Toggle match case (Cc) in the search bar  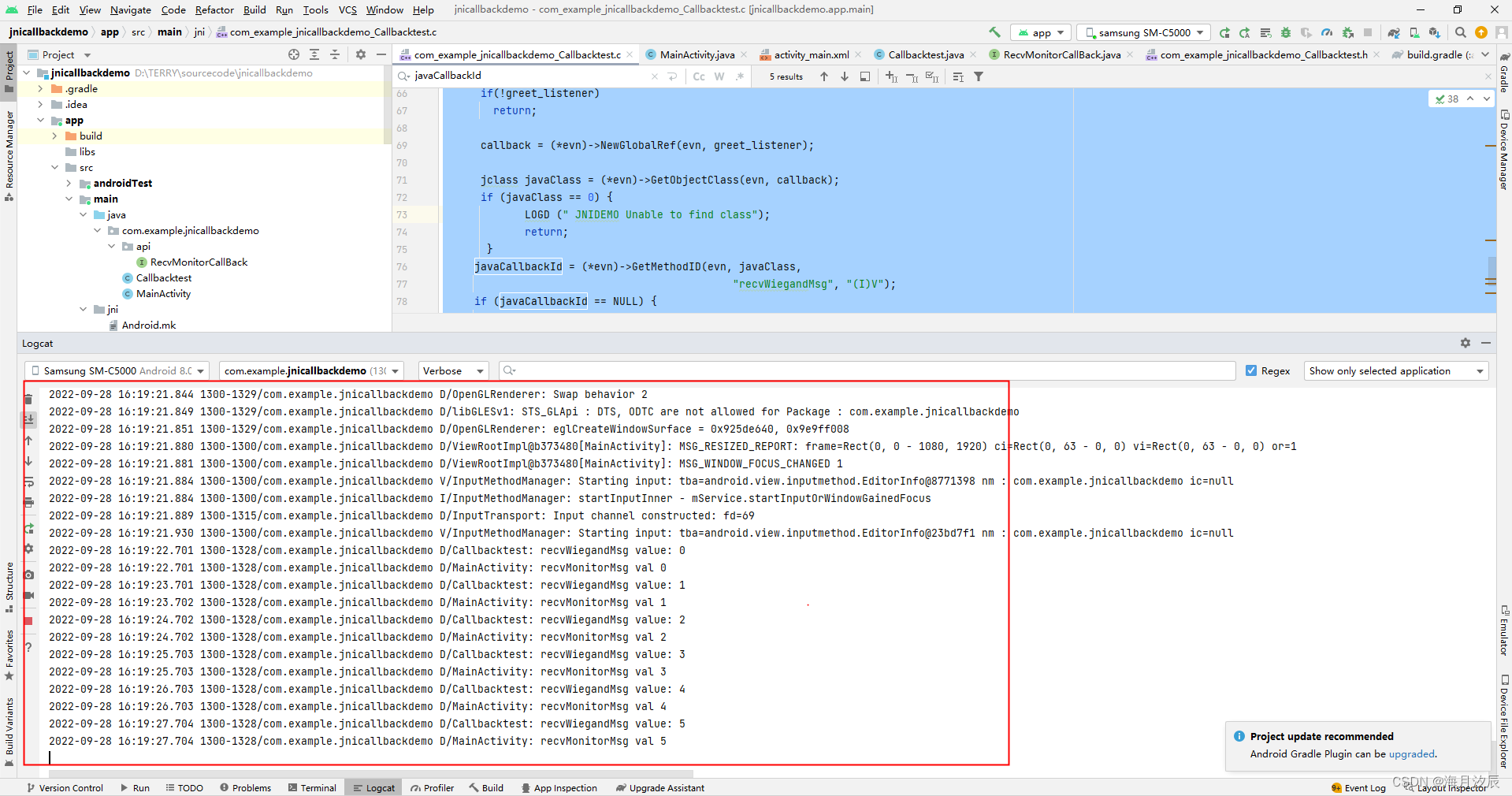tap(698, 76)
